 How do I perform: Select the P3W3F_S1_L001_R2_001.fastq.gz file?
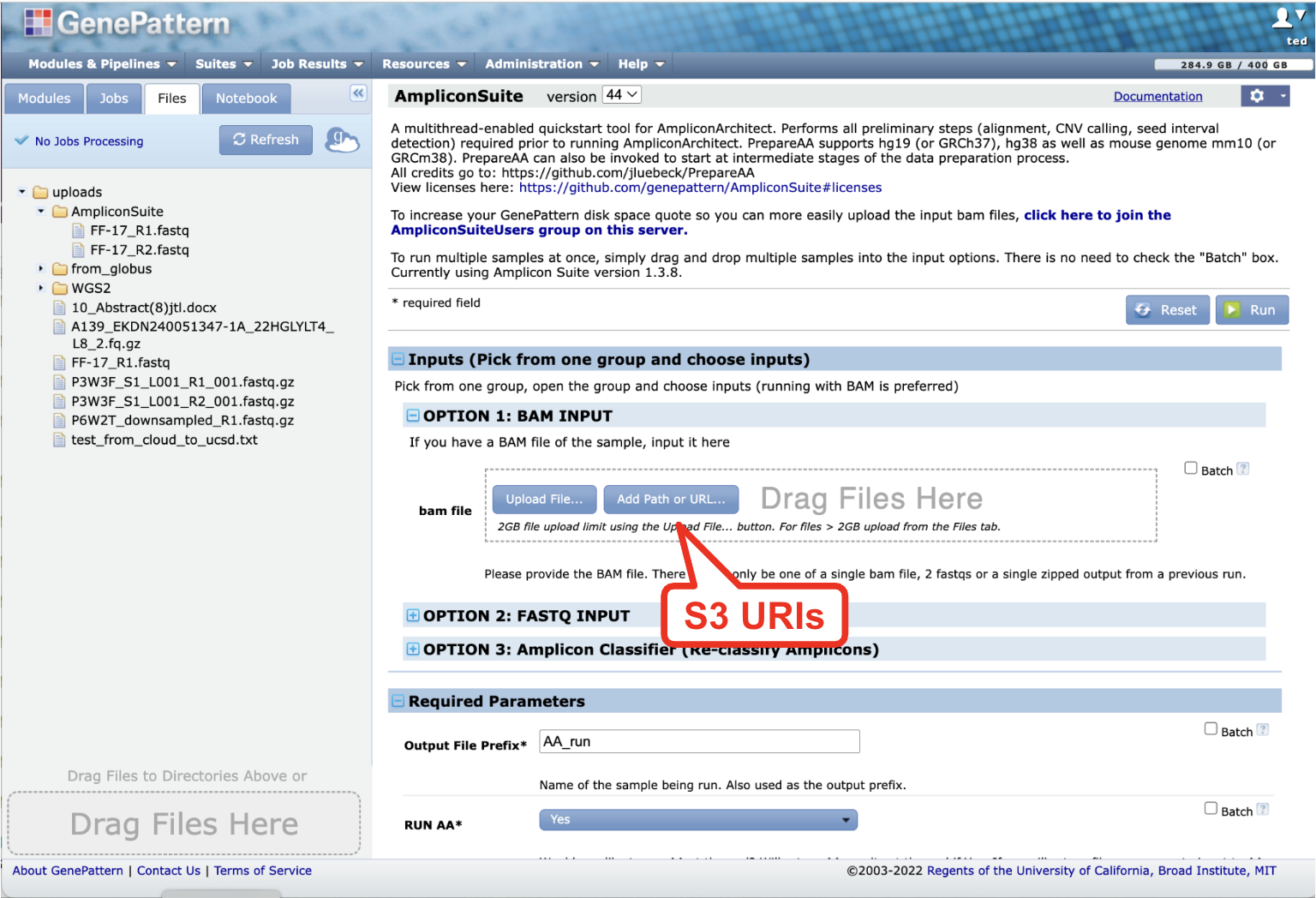182,401
